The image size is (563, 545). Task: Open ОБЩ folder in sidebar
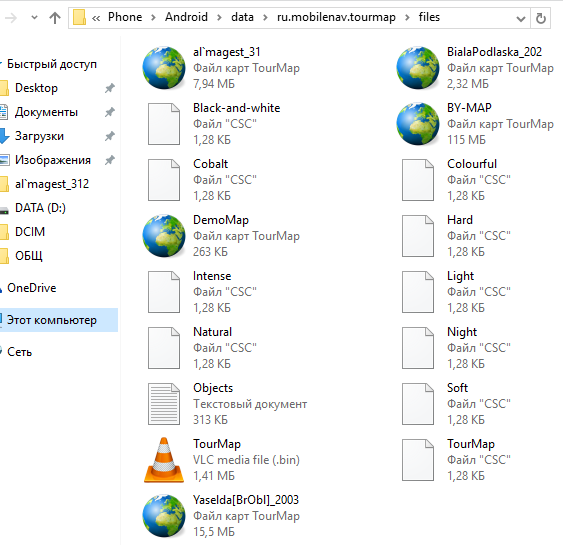(29, 256)
